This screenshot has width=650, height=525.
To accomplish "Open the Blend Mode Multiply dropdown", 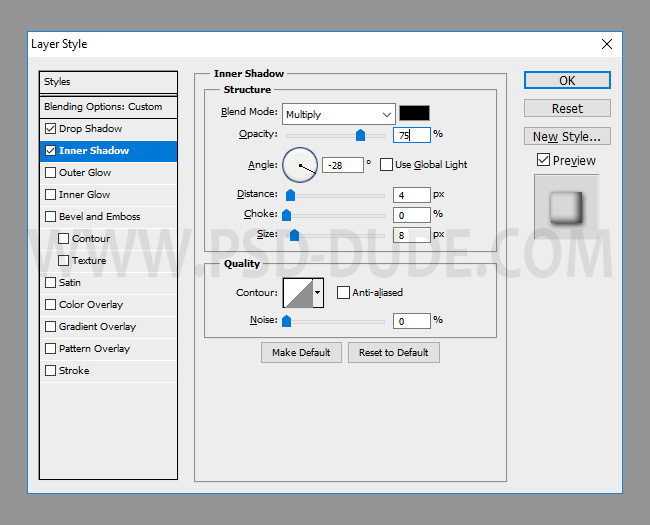I will pyautogui.click(x=338, y=114).
